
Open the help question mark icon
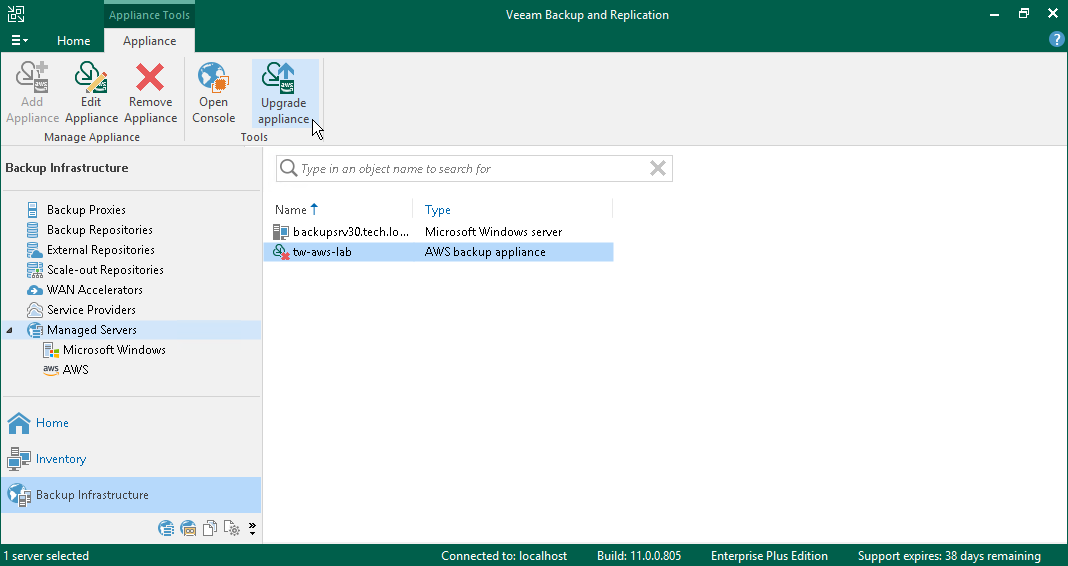click(x=1056, y=40)
